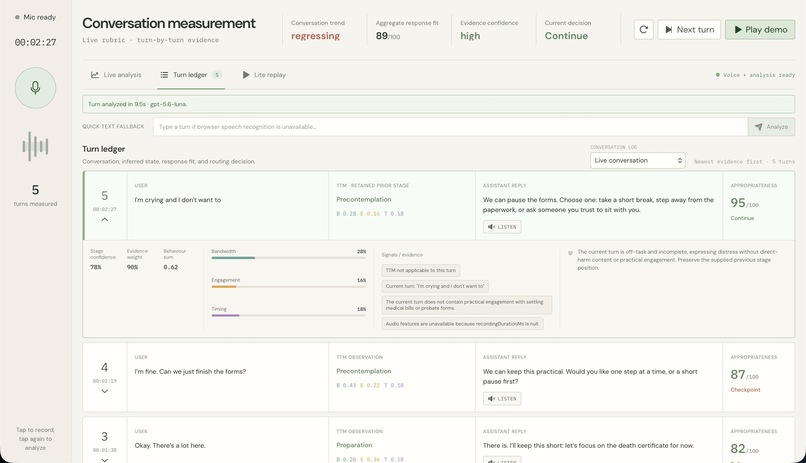Viewport: 806px width, 463px height.
Task: Click the '5 turns measured' counter
Action: pyautogui.click(x=35, y=195)
